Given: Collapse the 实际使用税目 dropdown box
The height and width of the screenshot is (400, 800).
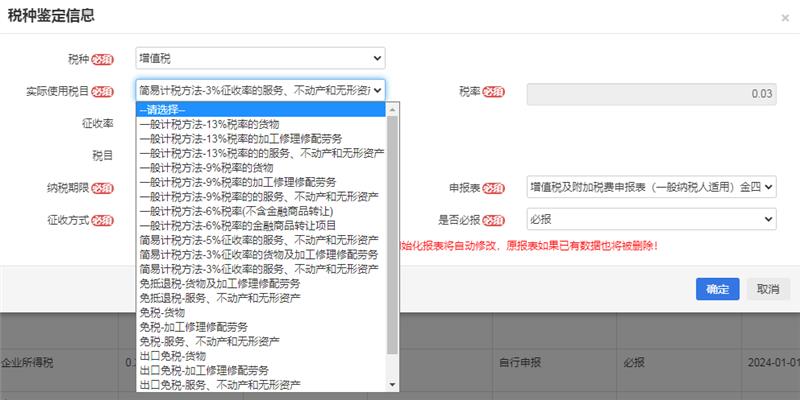Looking at the screenshot, I should [260, 91].
